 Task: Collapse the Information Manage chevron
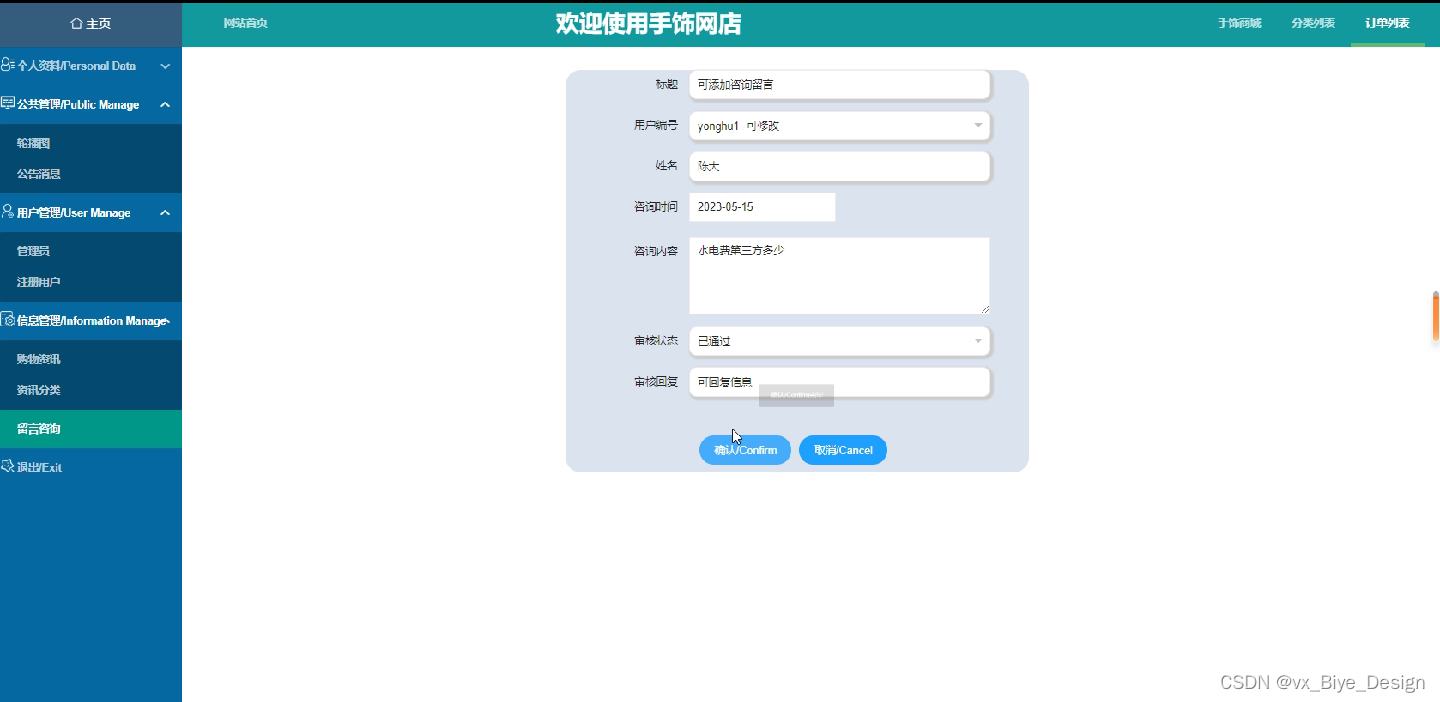point(168,321)
